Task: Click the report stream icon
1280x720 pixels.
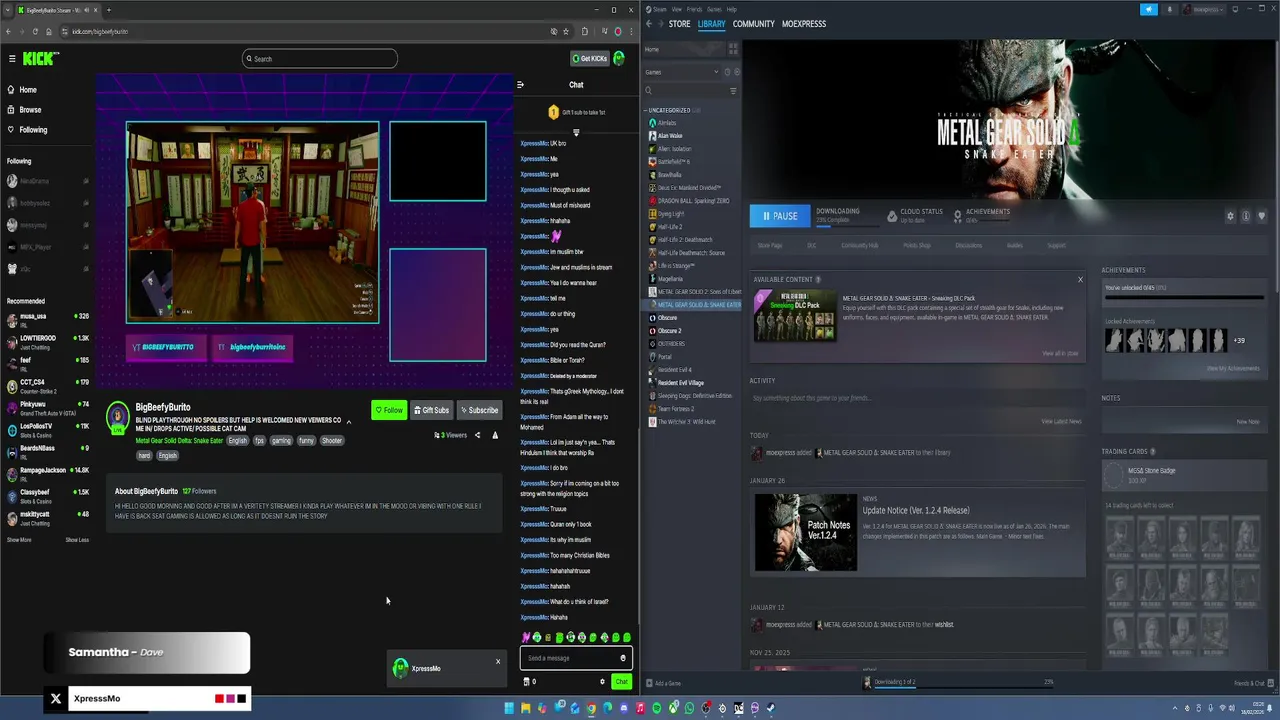Action: pos(495,435)
